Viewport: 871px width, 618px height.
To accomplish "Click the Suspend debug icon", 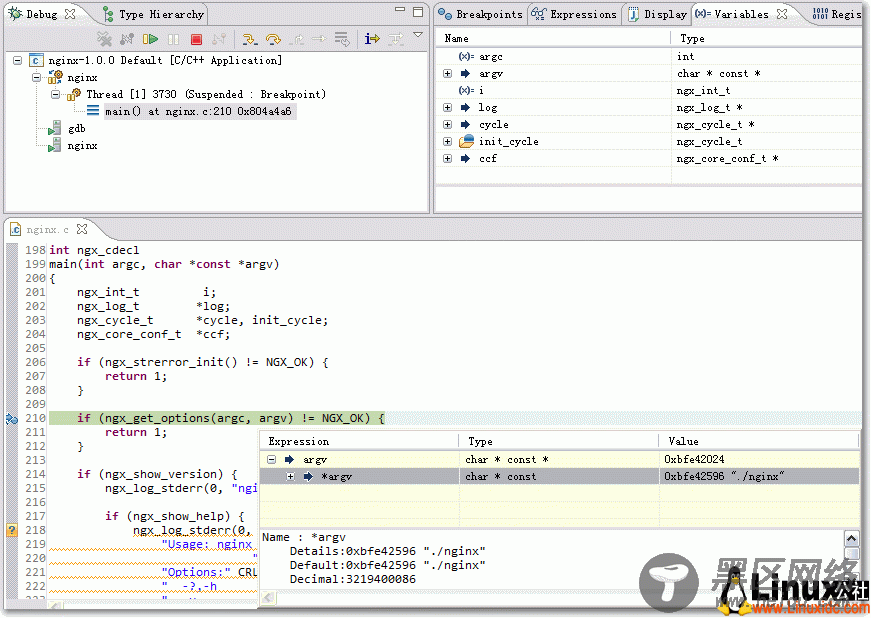I will (x=173, y=39).
